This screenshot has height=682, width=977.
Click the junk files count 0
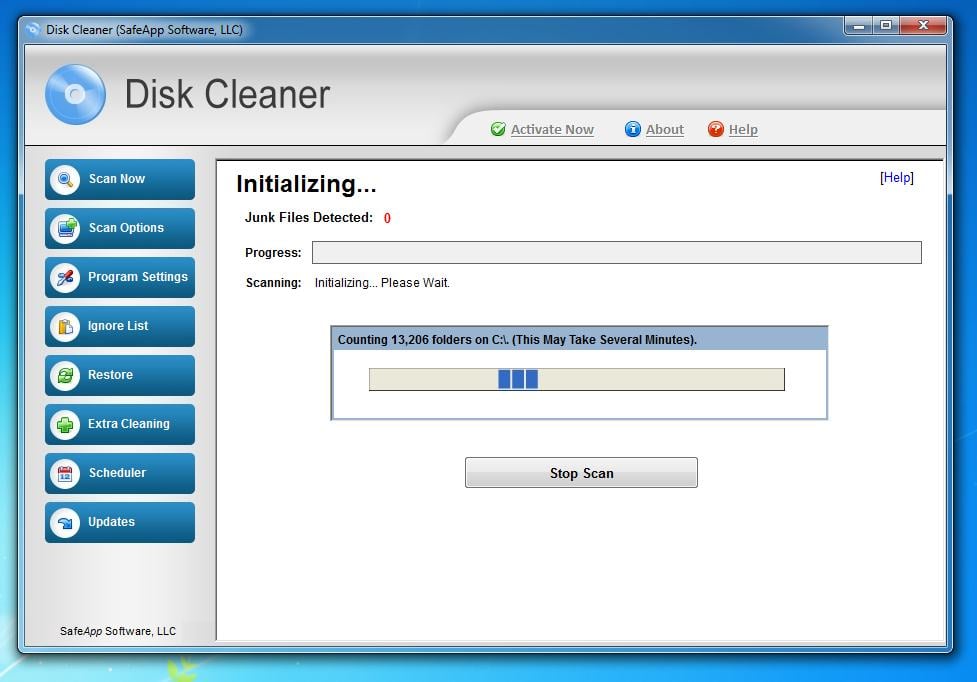pos(387,218)
